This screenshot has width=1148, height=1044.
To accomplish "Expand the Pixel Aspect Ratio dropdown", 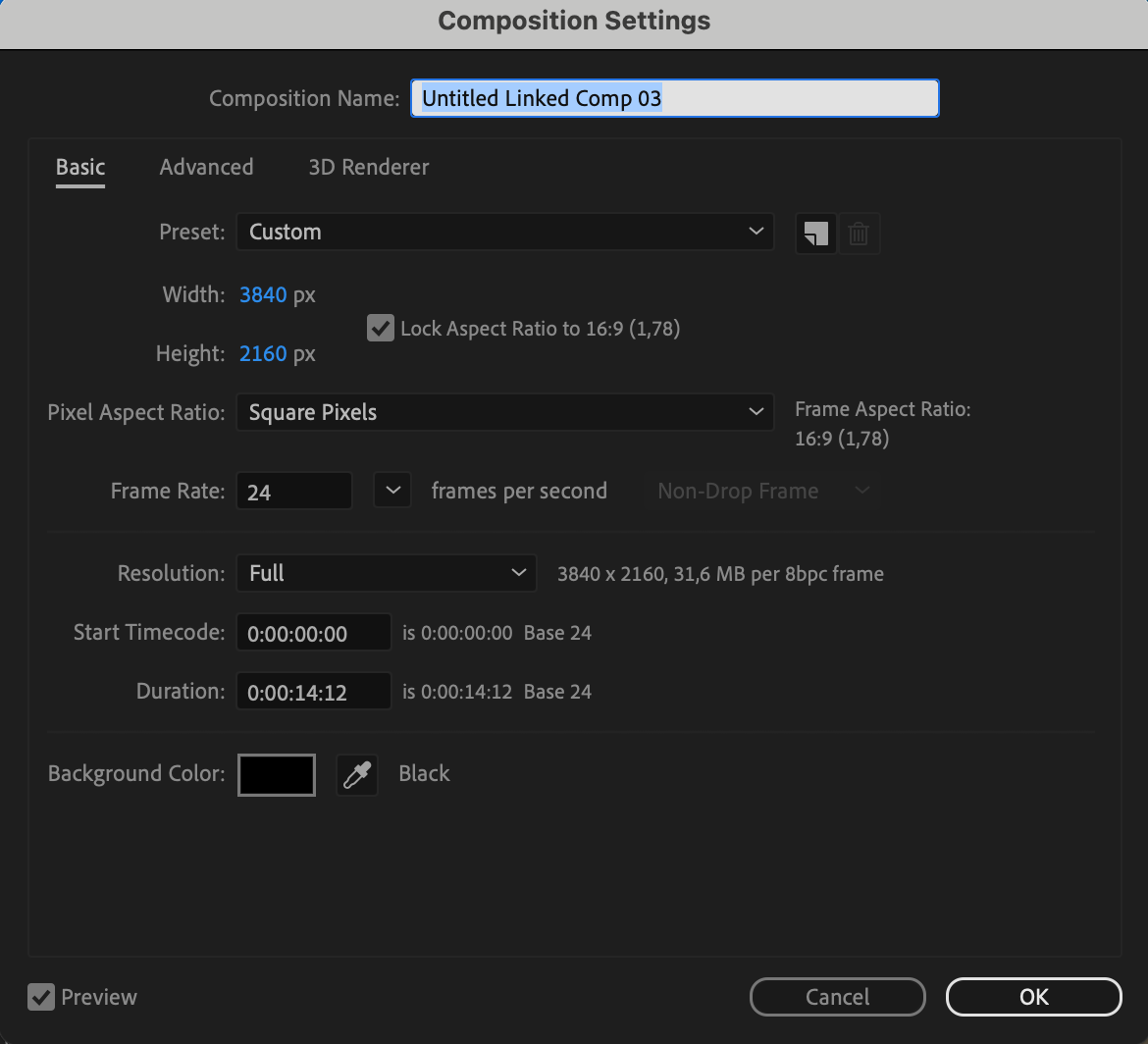I will click(x=504, y=413).
